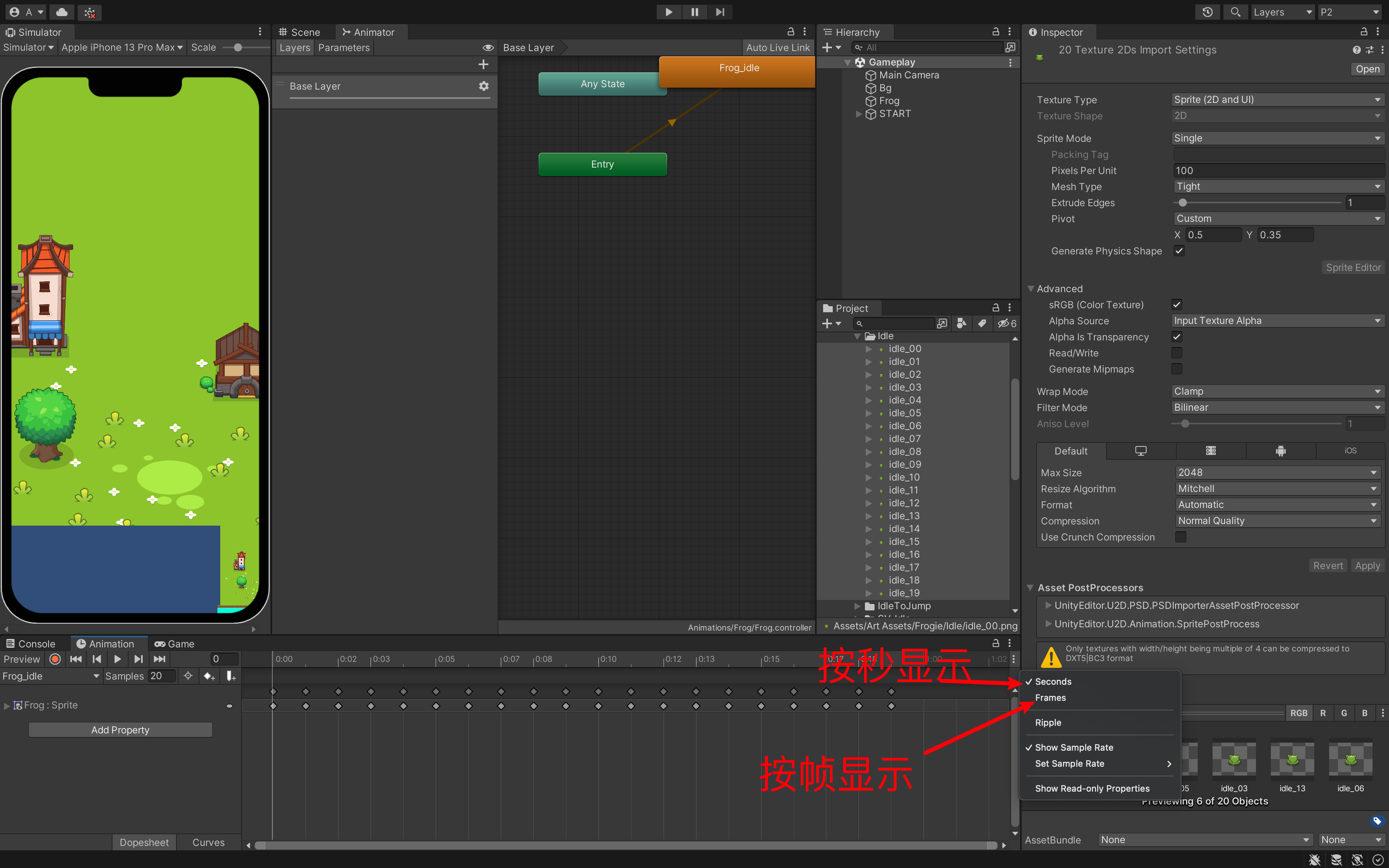Toggle Animator layer visibility eye icon
This screenshot has width=1389, height=868.
(x=488, y=48)
